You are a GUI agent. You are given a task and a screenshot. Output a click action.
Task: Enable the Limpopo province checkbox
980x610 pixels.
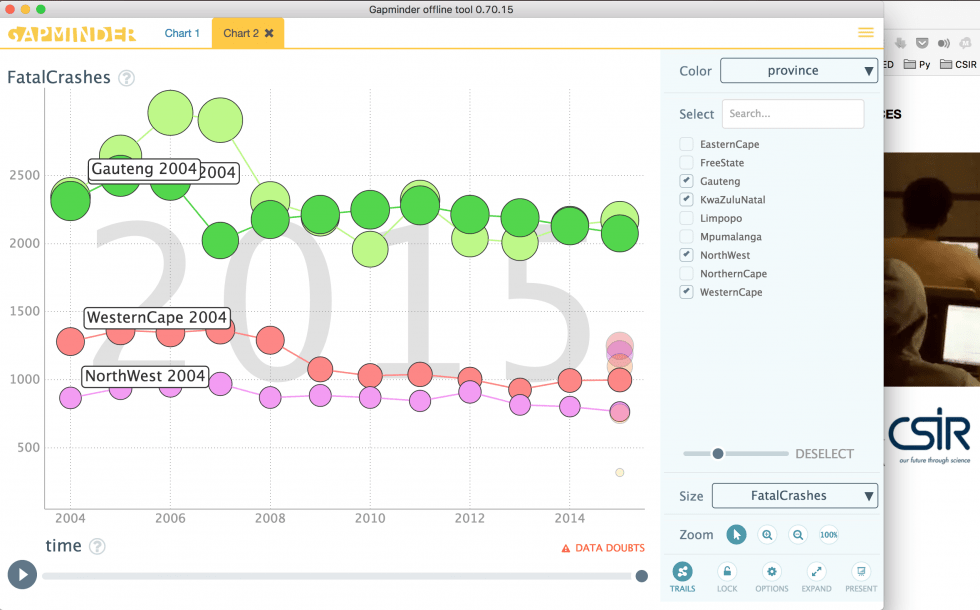[x=686, y=218]
